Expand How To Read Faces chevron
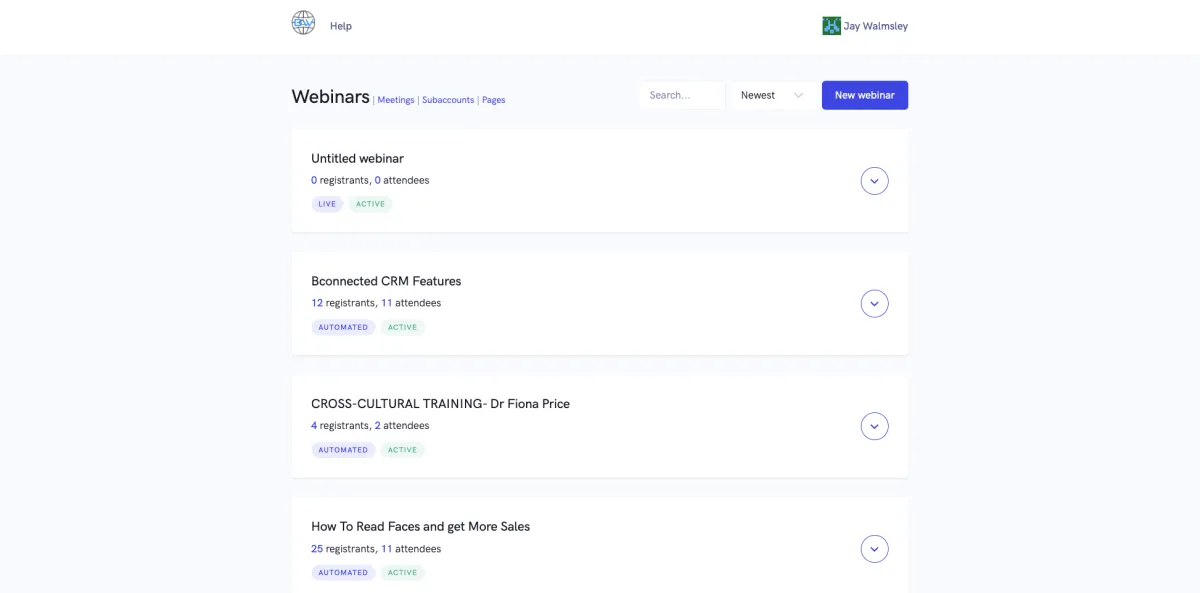 pyautogui.click(x=875, y=549)
